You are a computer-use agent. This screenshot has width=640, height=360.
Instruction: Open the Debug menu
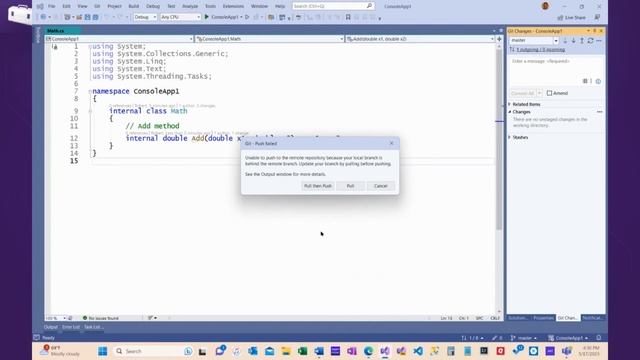pyautogui.click(x=153, y=6)
